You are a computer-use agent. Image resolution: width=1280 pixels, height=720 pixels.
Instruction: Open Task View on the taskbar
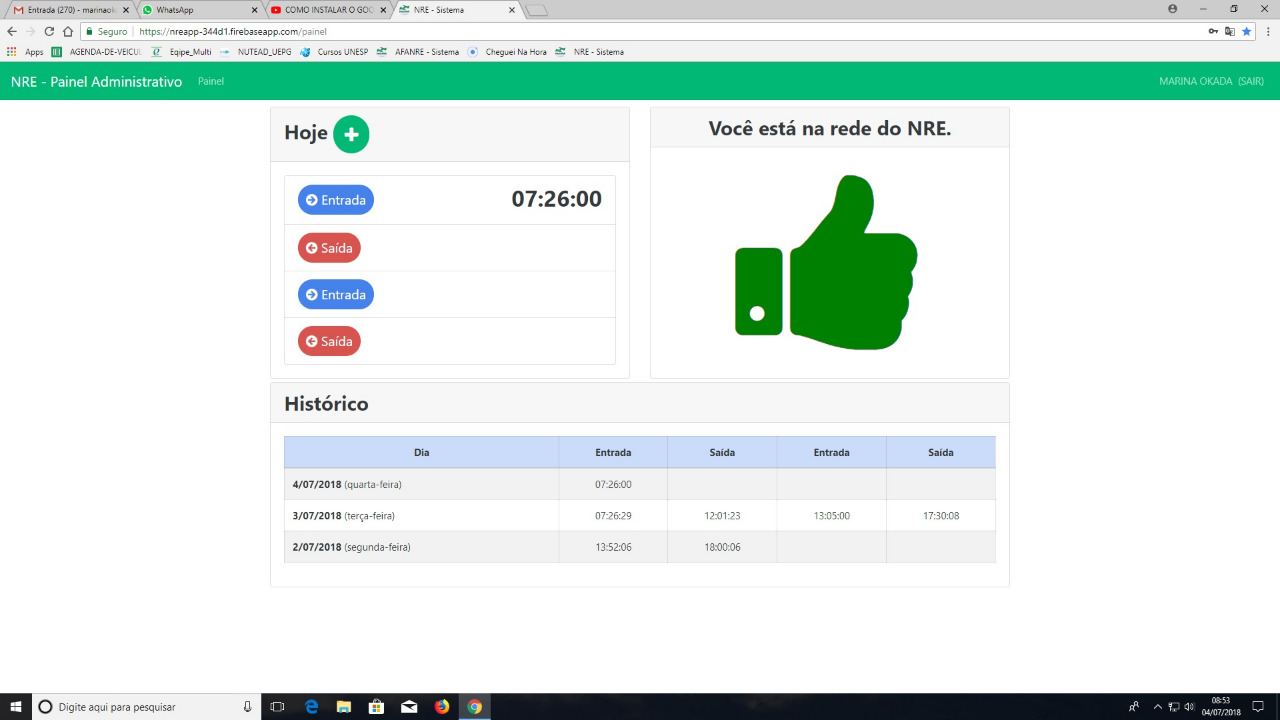(x=278, y=706)
